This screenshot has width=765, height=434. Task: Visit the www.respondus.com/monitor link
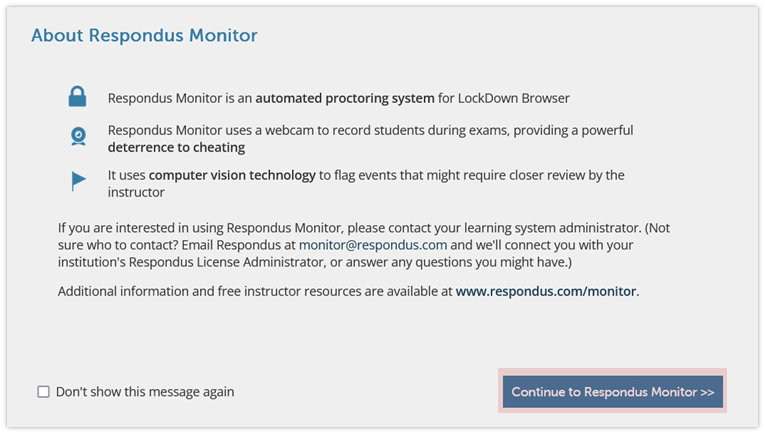(546, 291)
